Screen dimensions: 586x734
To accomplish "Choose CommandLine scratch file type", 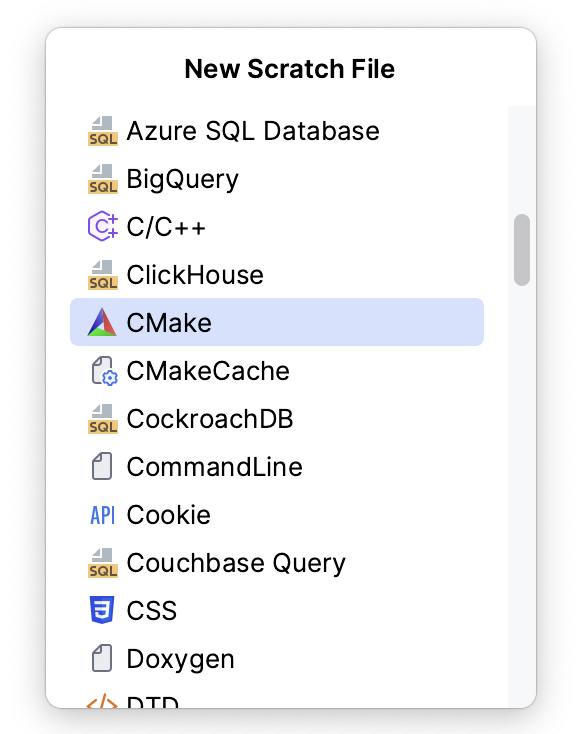I will click(277, 467).
